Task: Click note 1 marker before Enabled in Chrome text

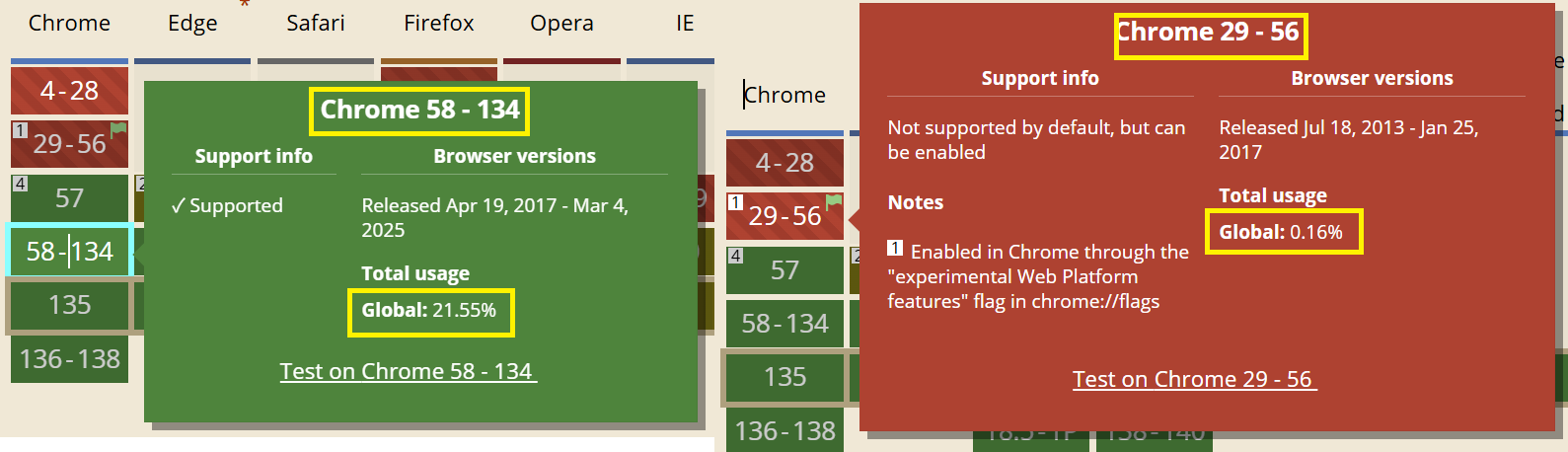Action: click(895, 248)
